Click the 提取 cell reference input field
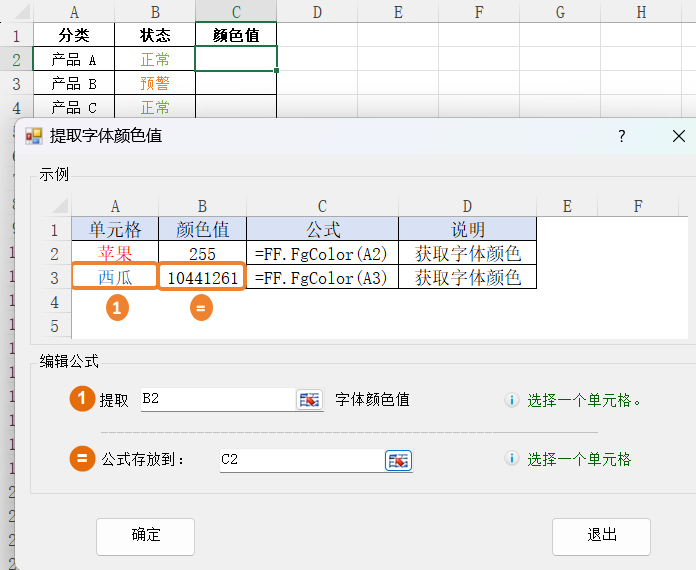696x570 pixels. (217, 400)
